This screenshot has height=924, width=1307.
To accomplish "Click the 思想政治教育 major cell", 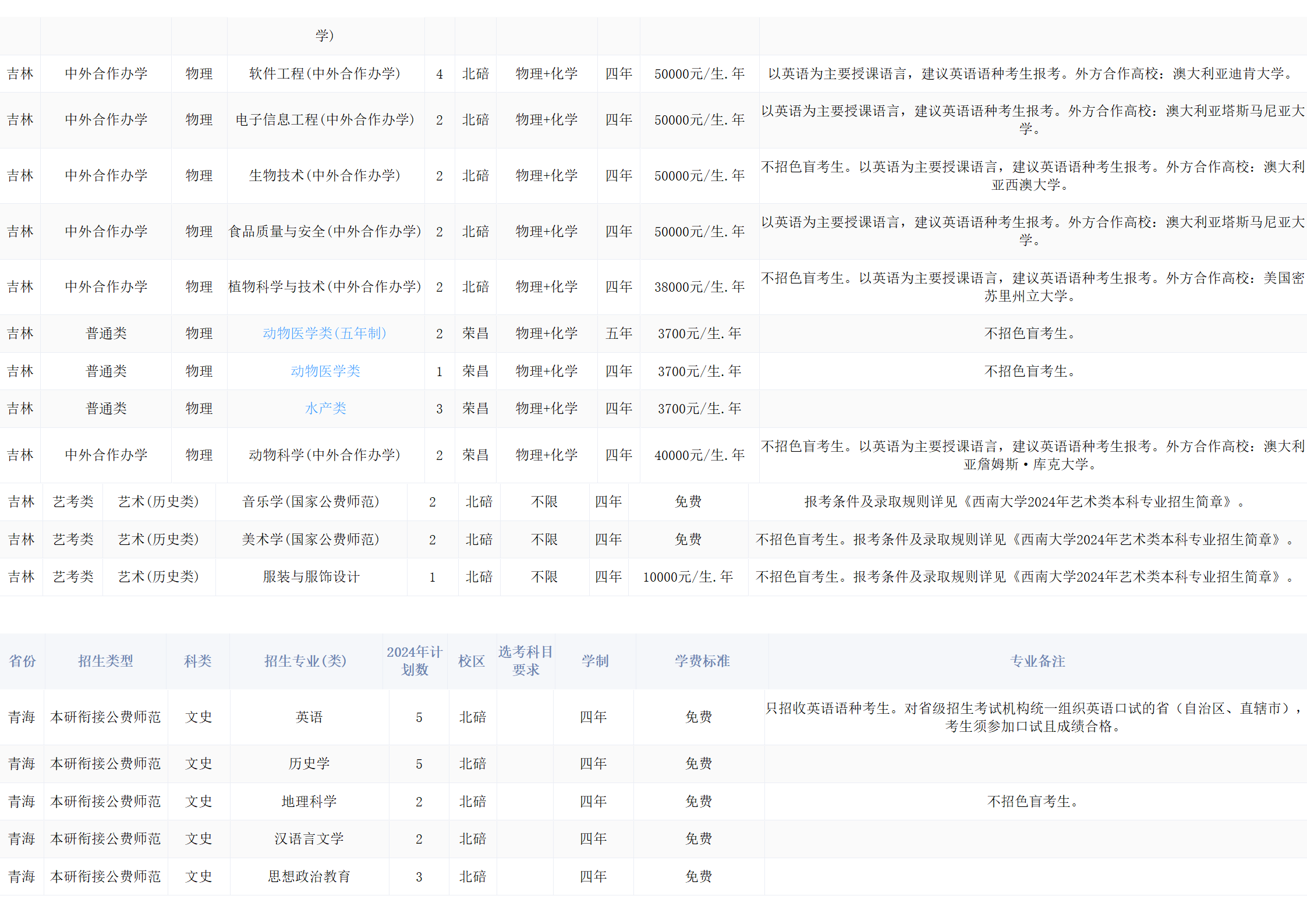I will coord(309,876).
